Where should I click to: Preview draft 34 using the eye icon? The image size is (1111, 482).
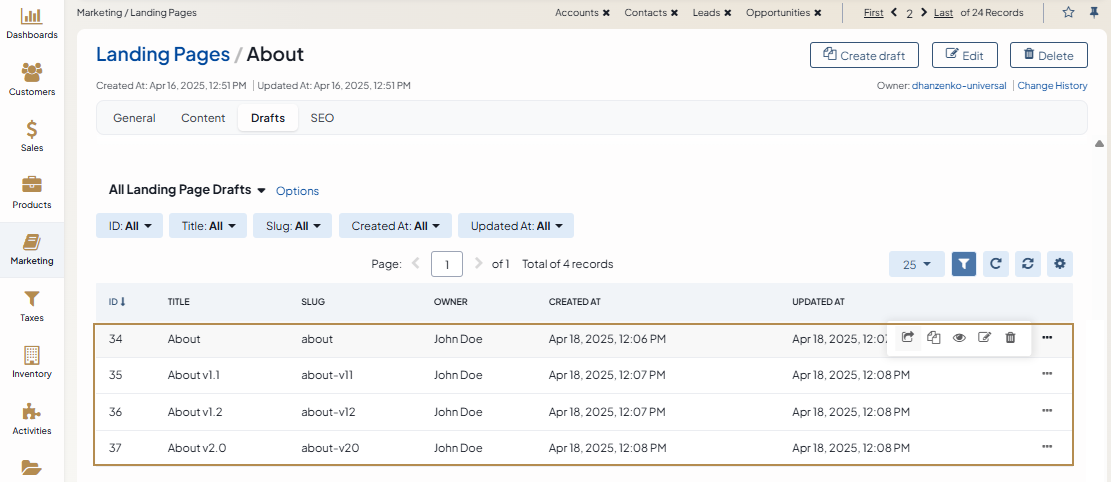tap(959, 338)
